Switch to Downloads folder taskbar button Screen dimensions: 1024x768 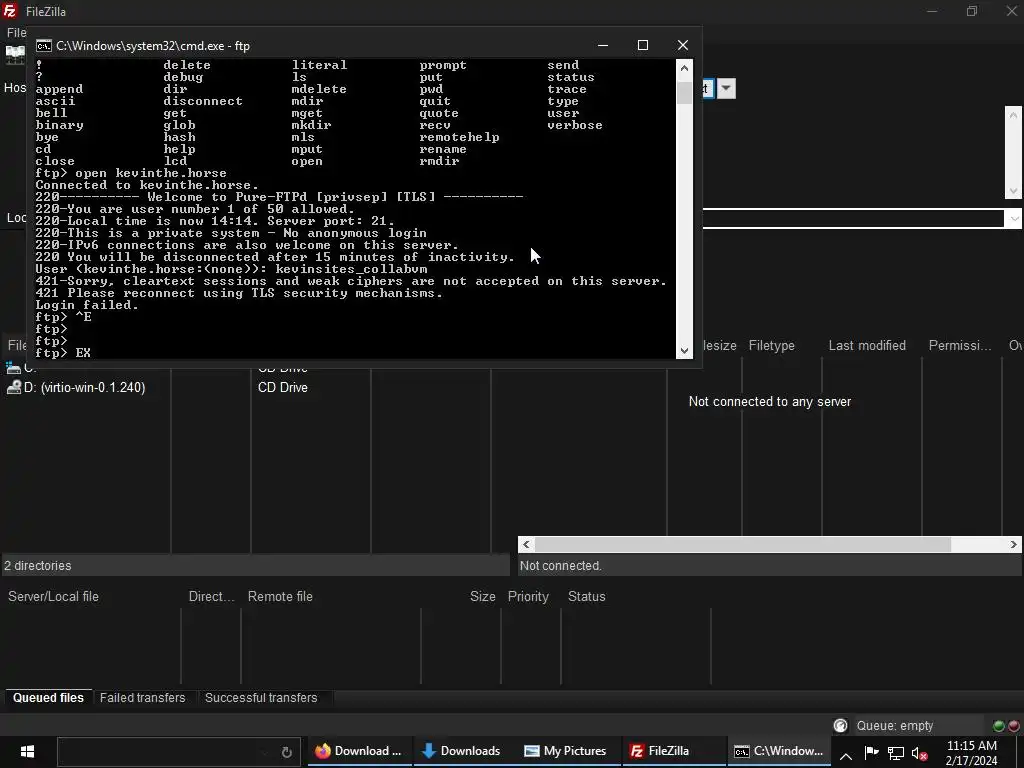pyautogui.click(x=461, y=751)
